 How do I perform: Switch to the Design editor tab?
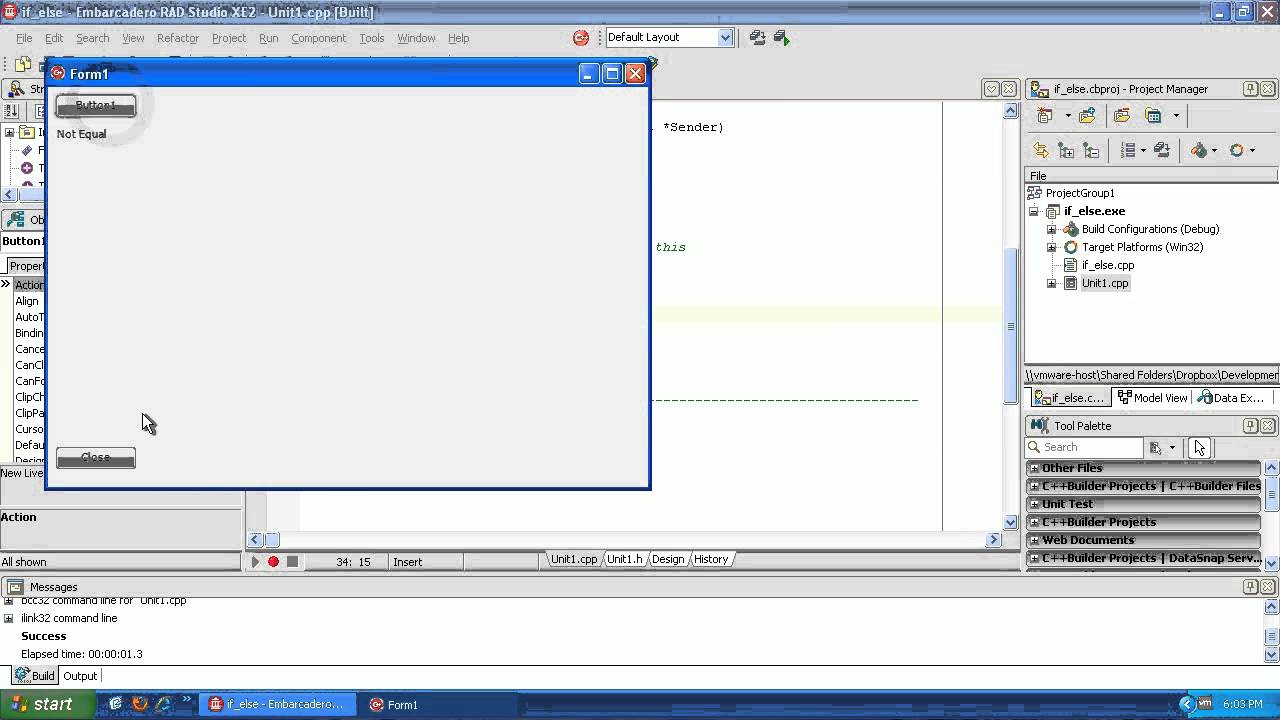(x=668, y=559)
